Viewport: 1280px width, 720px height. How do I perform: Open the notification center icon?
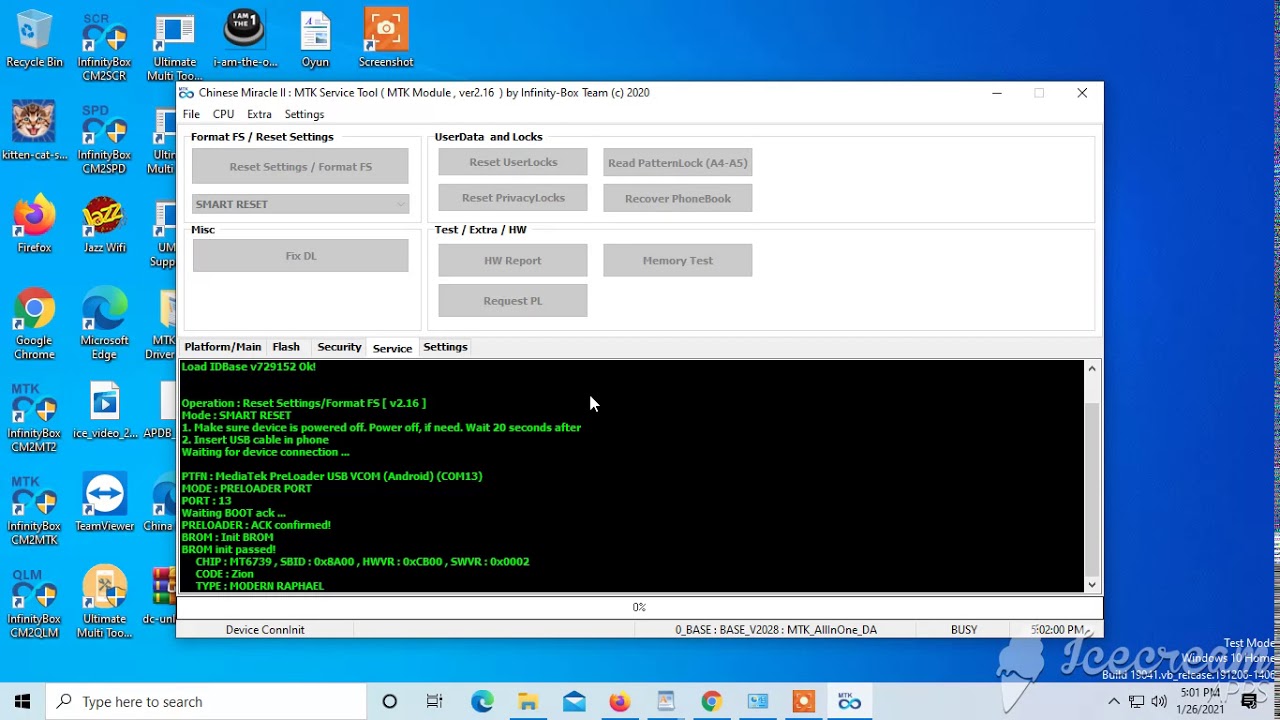(1249, 702)
